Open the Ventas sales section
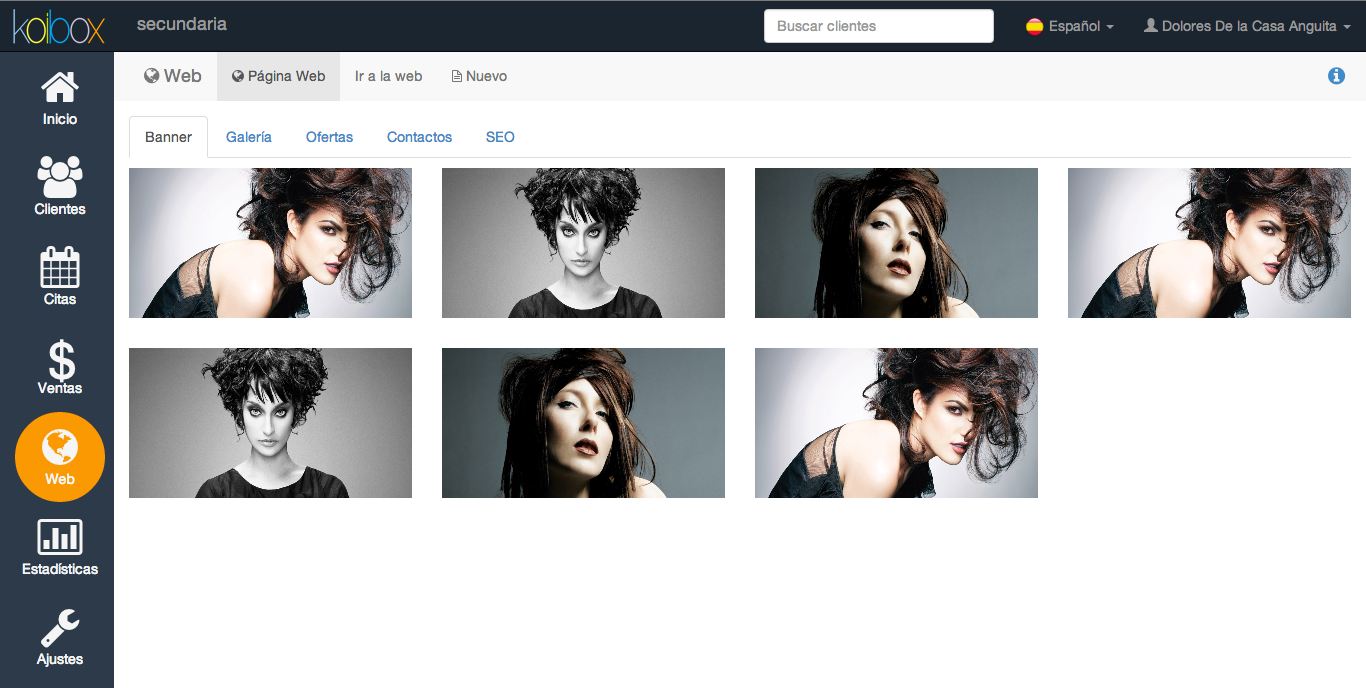The width and height of the screenshot is (1366, 688). coord(59,367)
